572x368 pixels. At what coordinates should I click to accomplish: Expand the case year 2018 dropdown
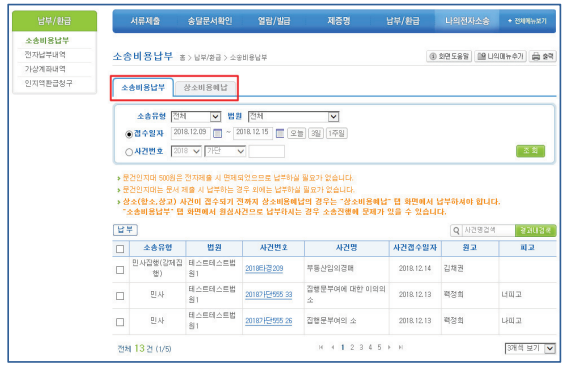click(186, 151)
